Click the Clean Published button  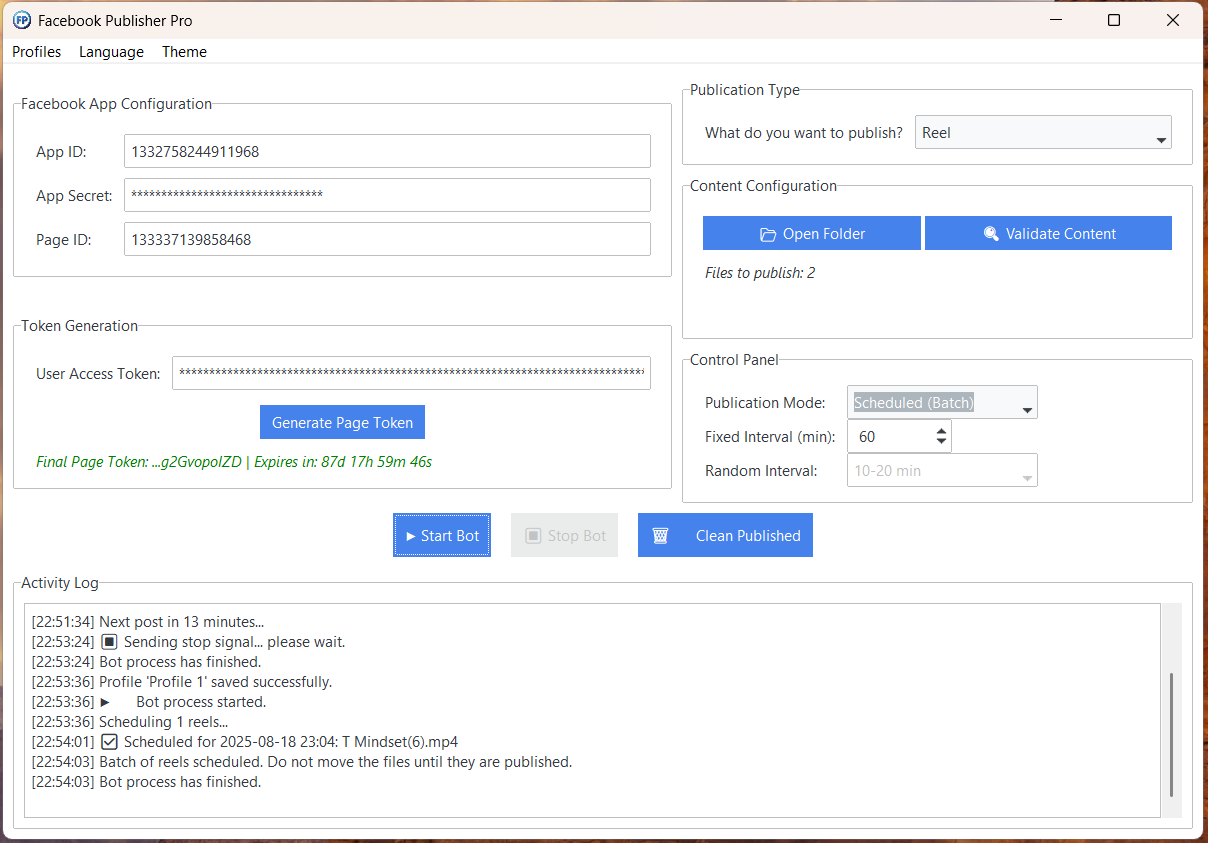(725, 535)
